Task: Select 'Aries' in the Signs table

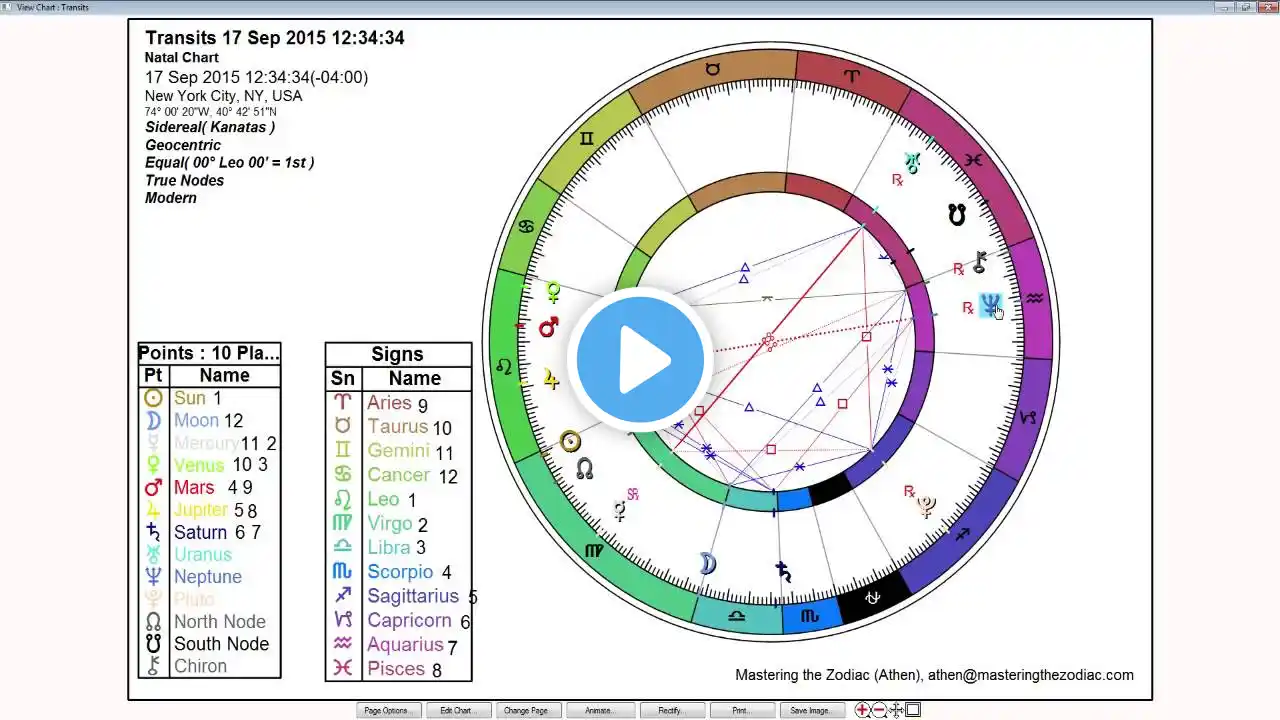Action: coord(389,402)
